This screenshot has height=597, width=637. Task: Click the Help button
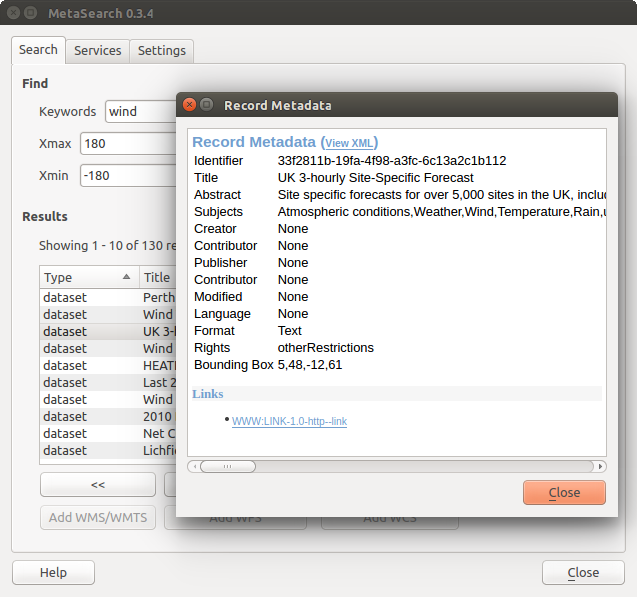pos(53,573)
